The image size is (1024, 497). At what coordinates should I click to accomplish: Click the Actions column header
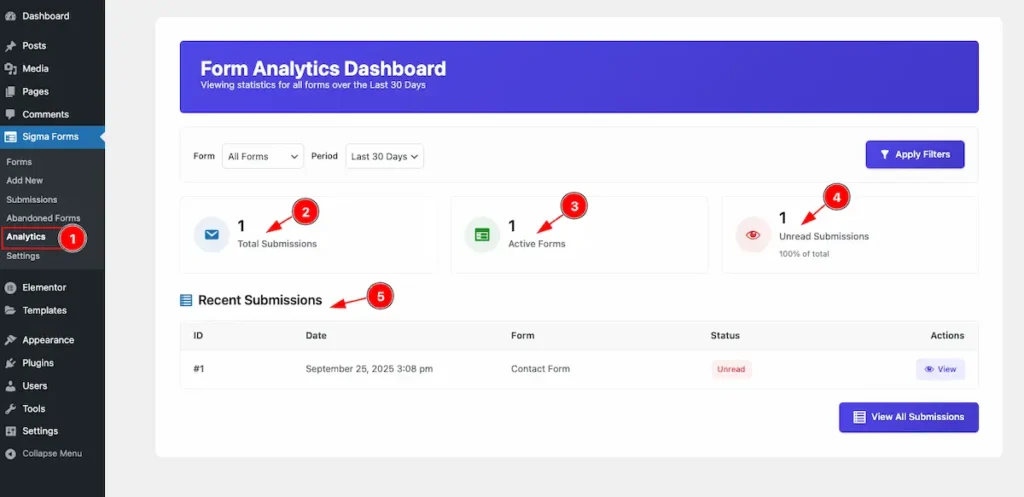pyautogui.click(x=947, y=336)
